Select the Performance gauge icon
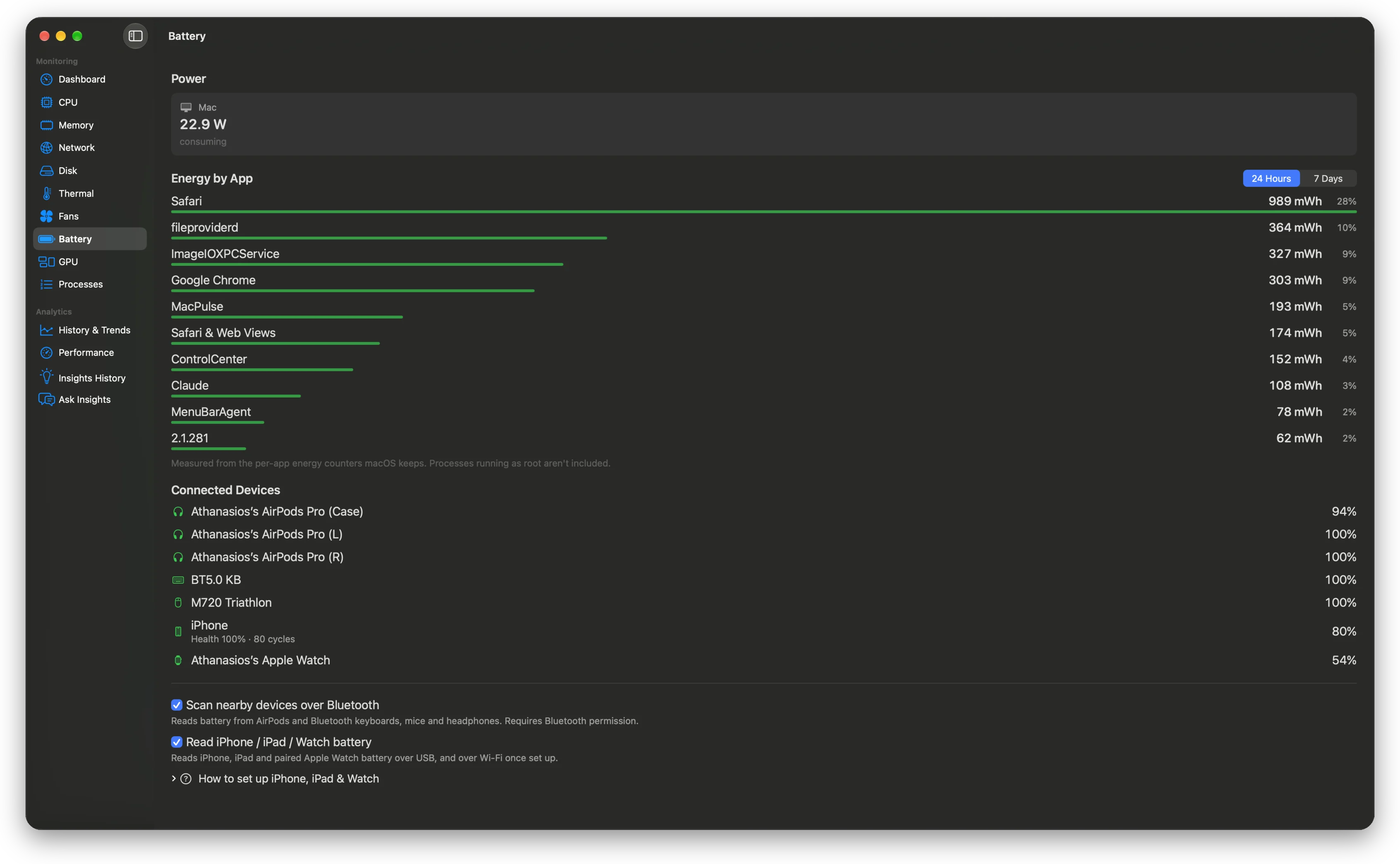This screenshot has height=864, width=1400. (x=46, y=352)
